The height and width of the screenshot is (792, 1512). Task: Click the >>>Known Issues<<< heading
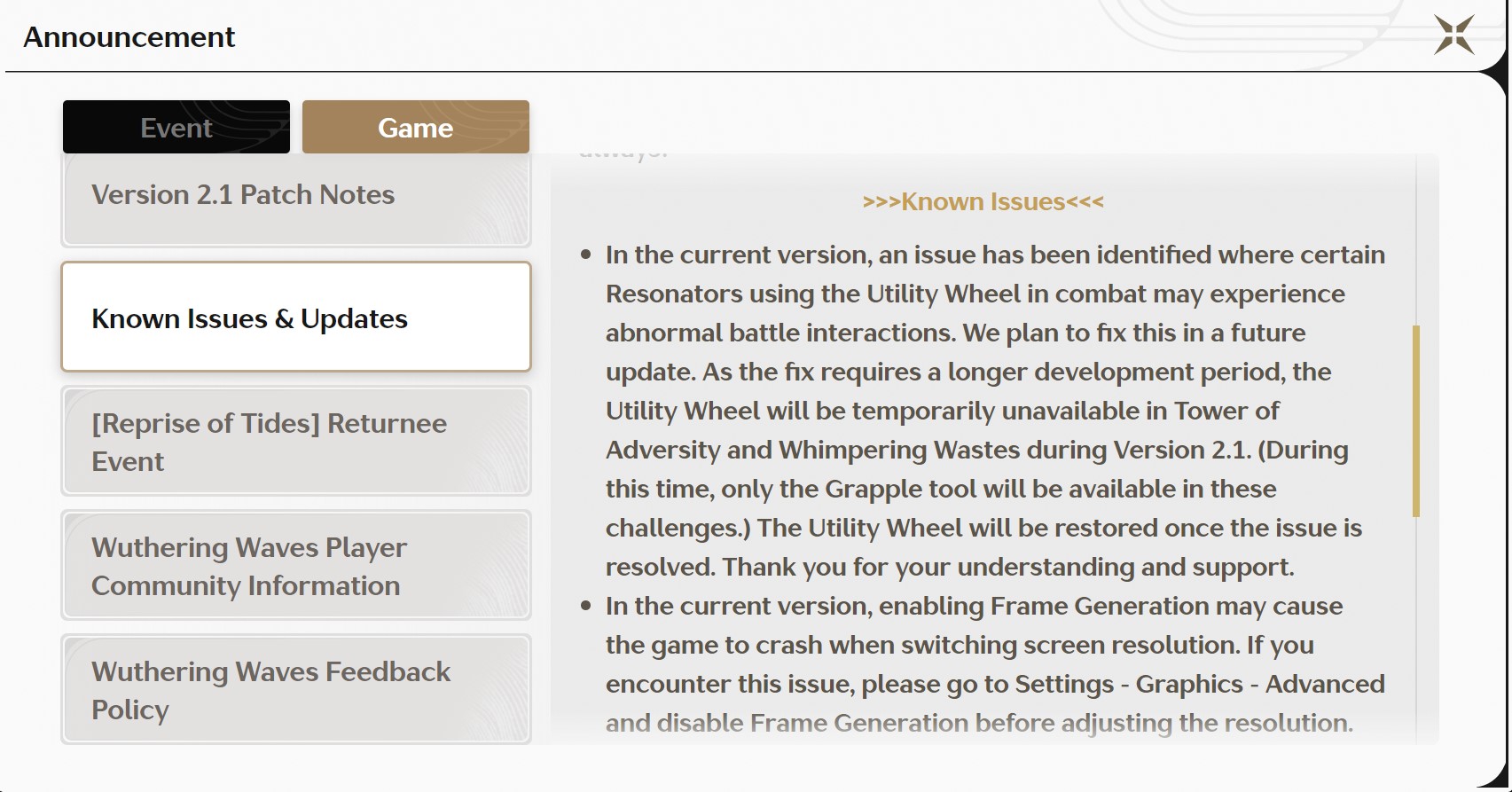click(983, 202)
